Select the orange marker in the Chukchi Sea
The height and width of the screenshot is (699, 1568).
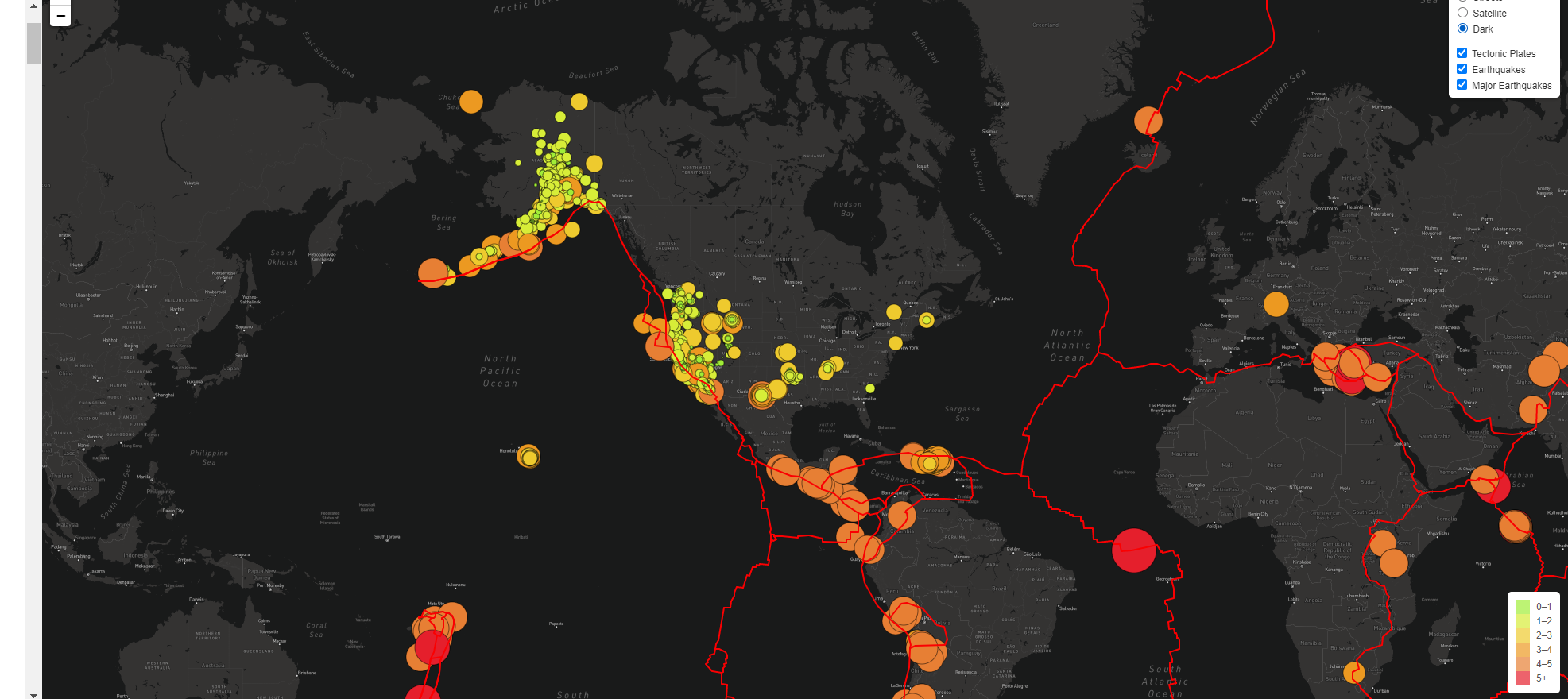tap(471, 102)
